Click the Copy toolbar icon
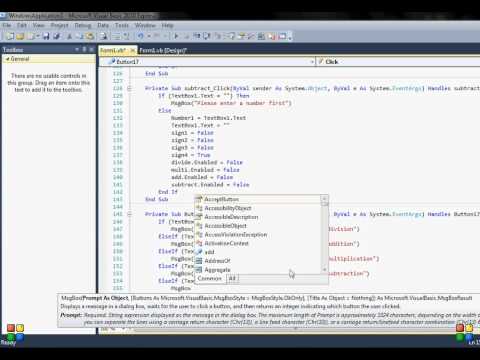Viewport: 480px width, 360px height. pos(79,36)
